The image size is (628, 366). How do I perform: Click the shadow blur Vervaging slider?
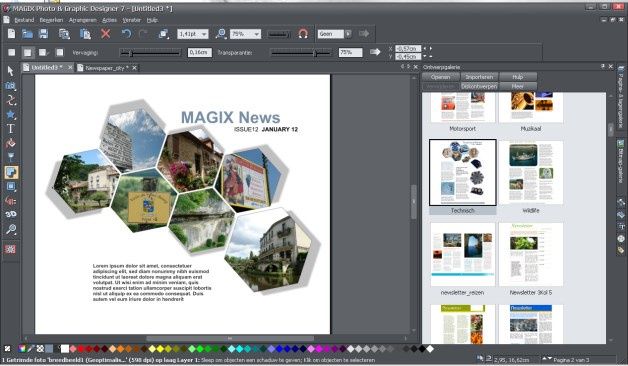pyautogui.click(x=150, y=52)
